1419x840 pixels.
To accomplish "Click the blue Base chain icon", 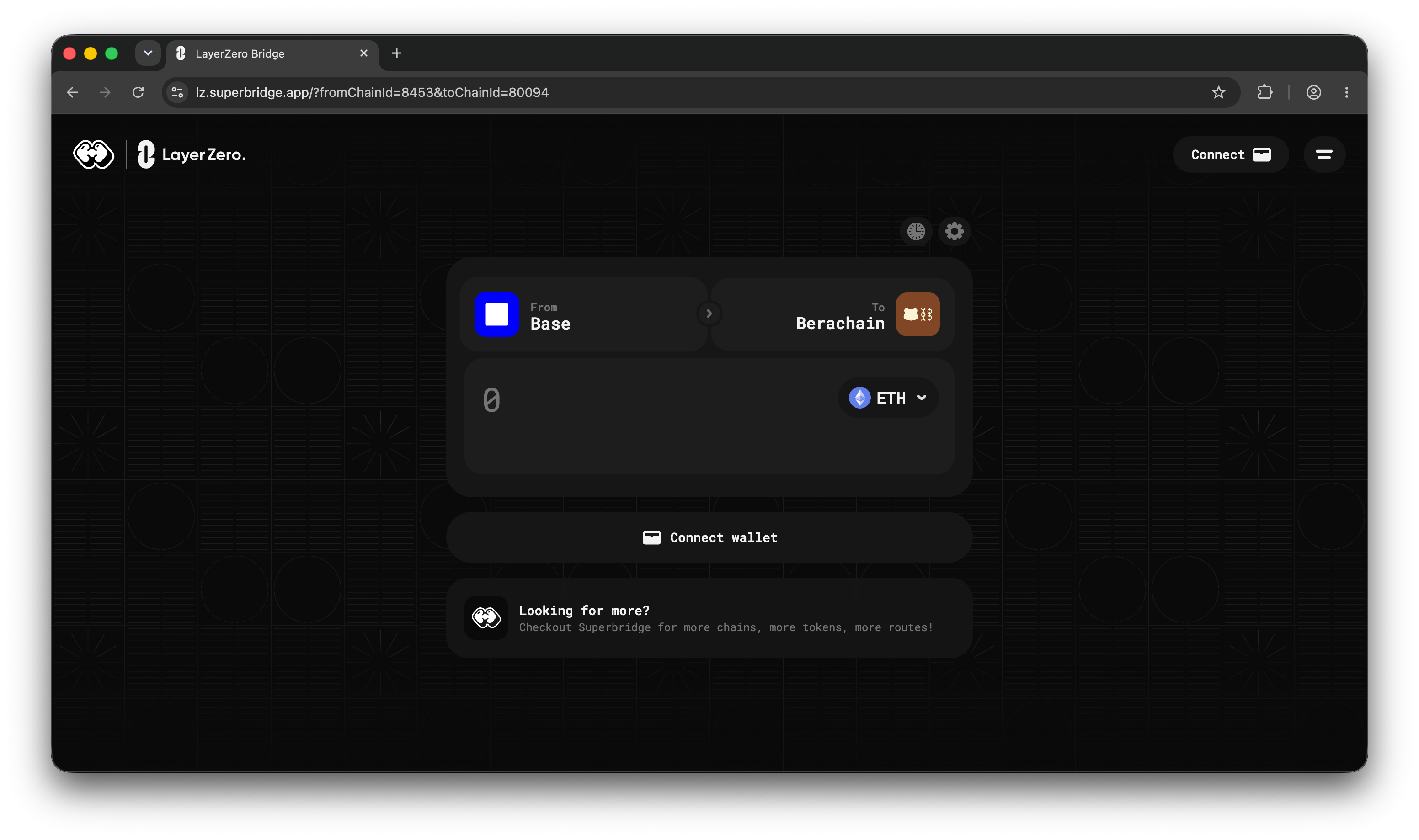I will pos(496,314).
